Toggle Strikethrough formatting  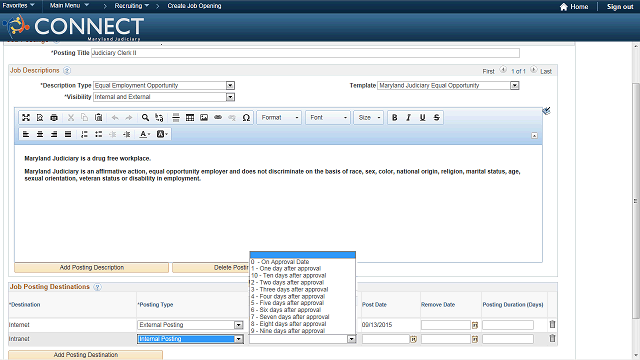[x=436, y=118]
